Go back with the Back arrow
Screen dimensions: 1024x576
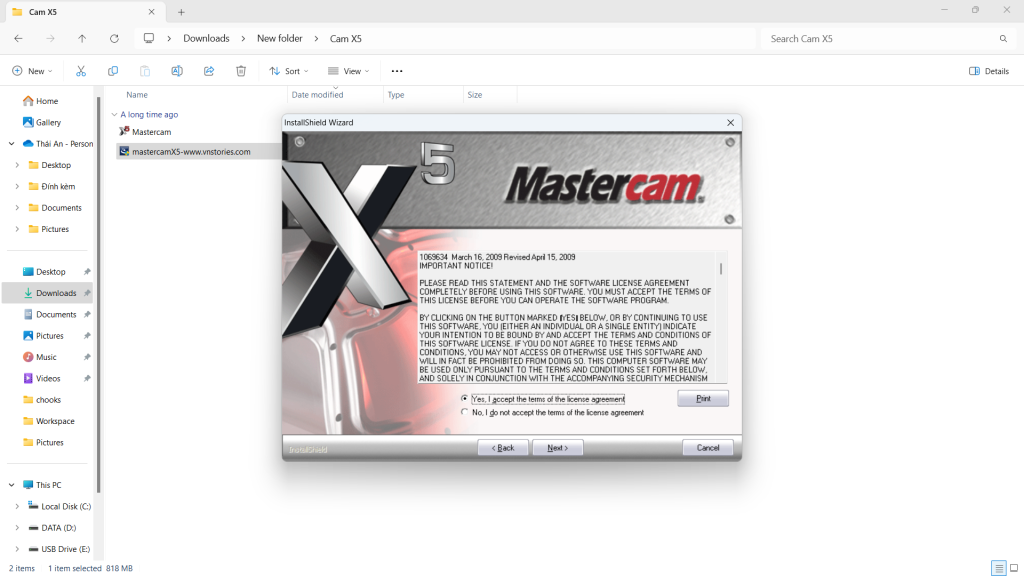point(18,39)
